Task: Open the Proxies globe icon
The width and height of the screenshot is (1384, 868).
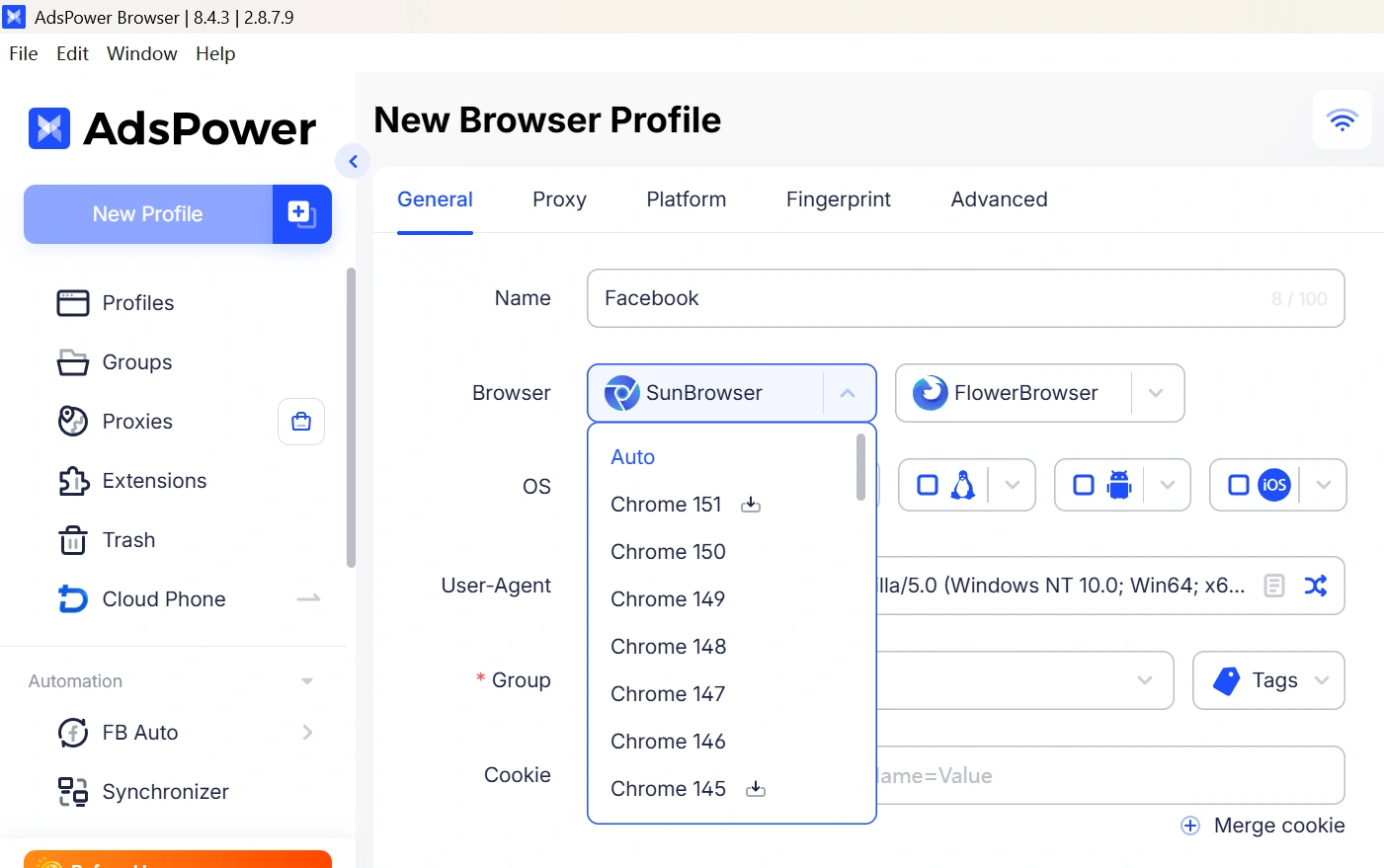Action: (73, 422)
